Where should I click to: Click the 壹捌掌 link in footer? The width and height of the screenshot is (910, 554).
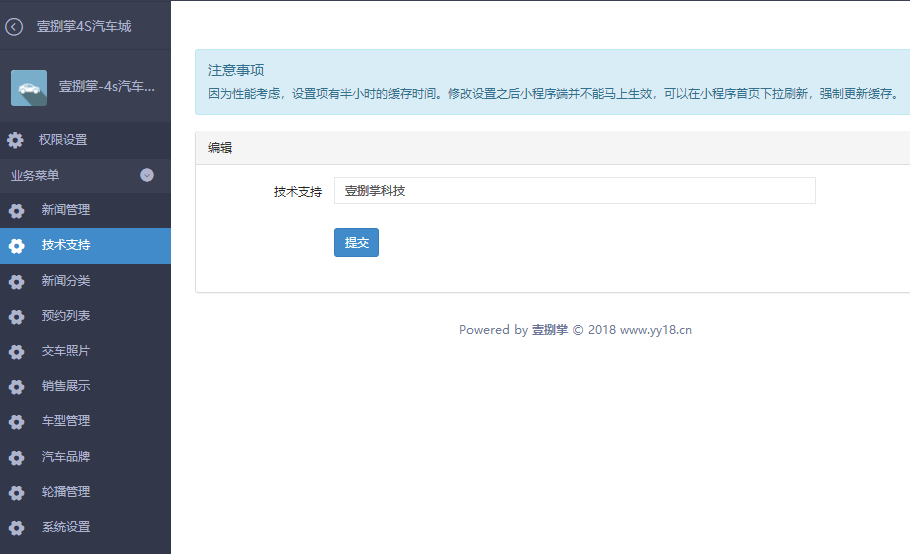click(x=550, y=330)
